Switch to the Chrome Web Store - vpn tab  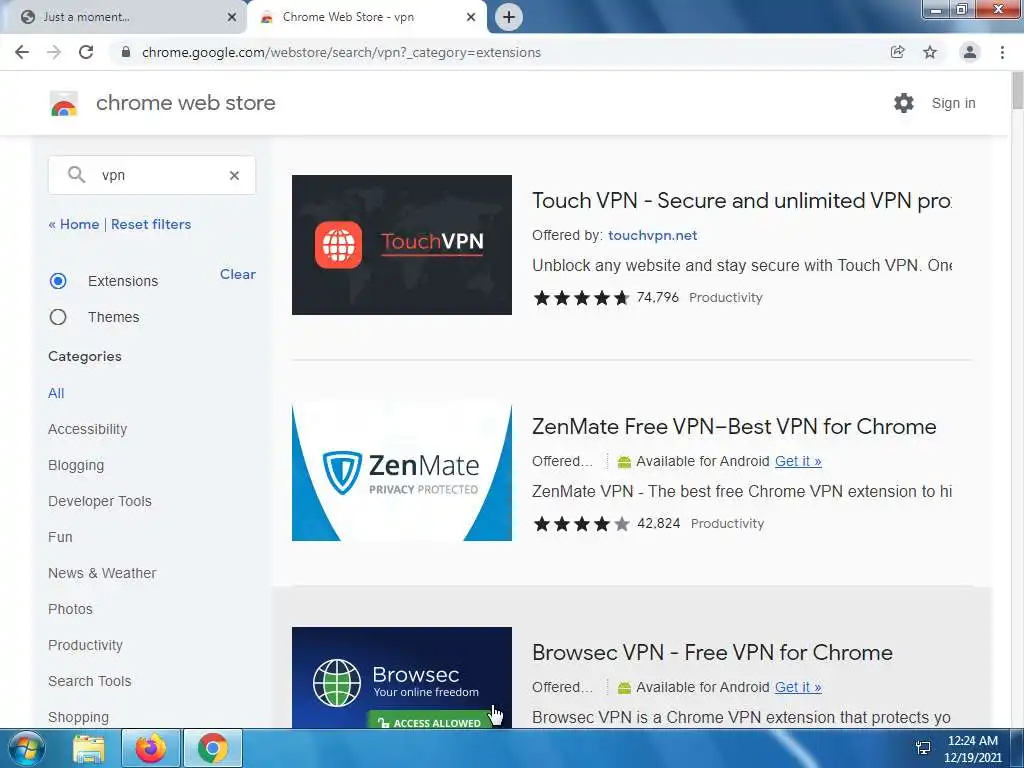(366, 17)
